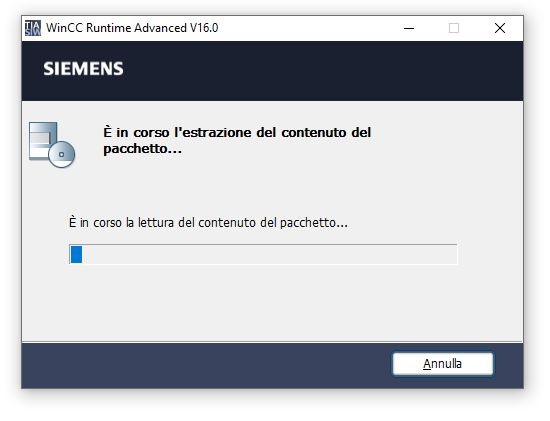Click the status text lettura del contenuto

coord(208,223)
